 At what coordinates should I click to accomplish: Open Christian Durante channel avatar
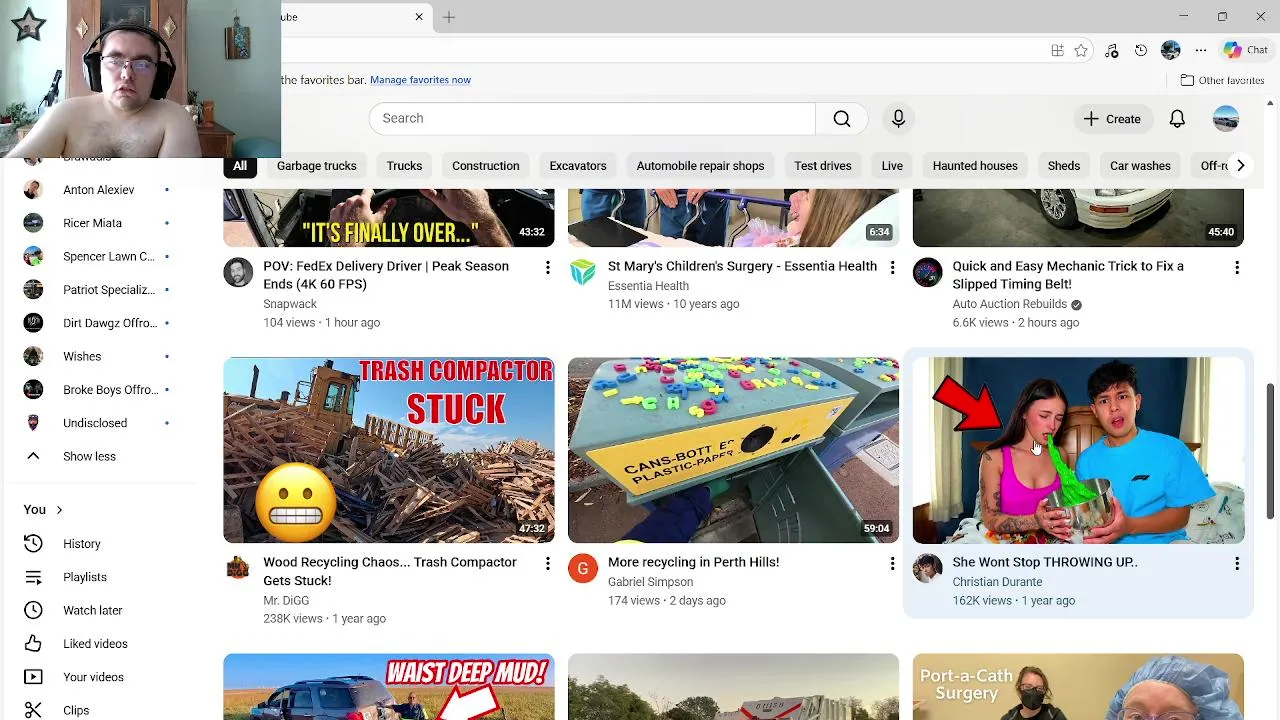click(928, 568)
